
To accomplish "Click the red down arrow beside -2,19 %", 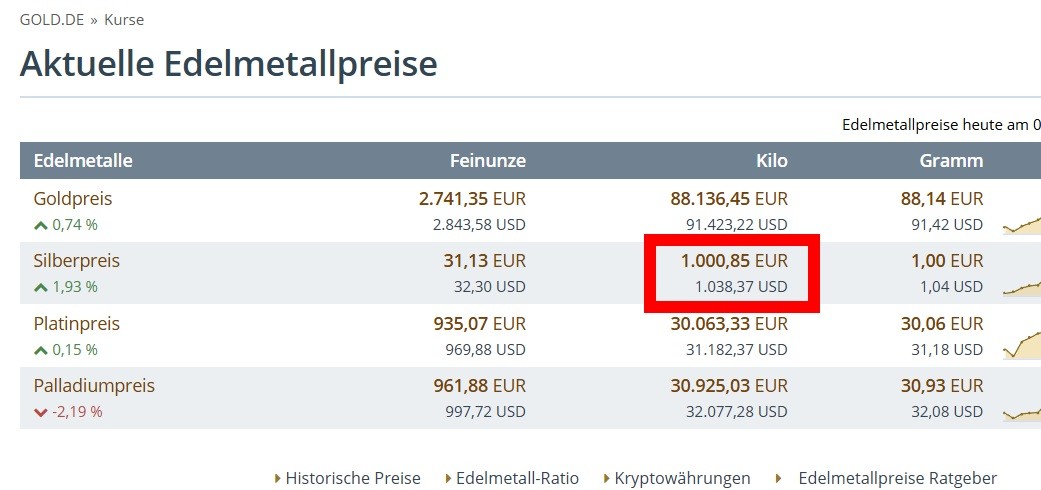I will coord(40,412).
